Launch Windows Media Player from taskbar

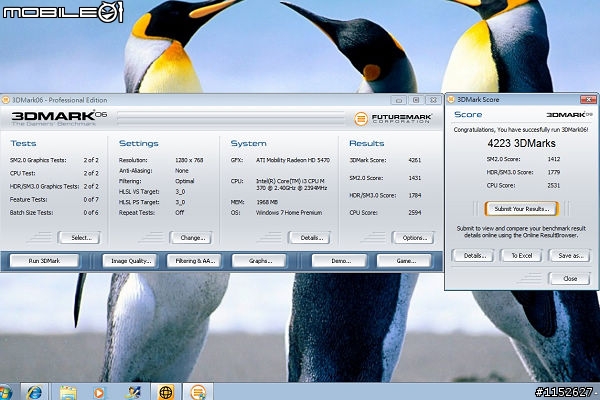tap(98, 393)
